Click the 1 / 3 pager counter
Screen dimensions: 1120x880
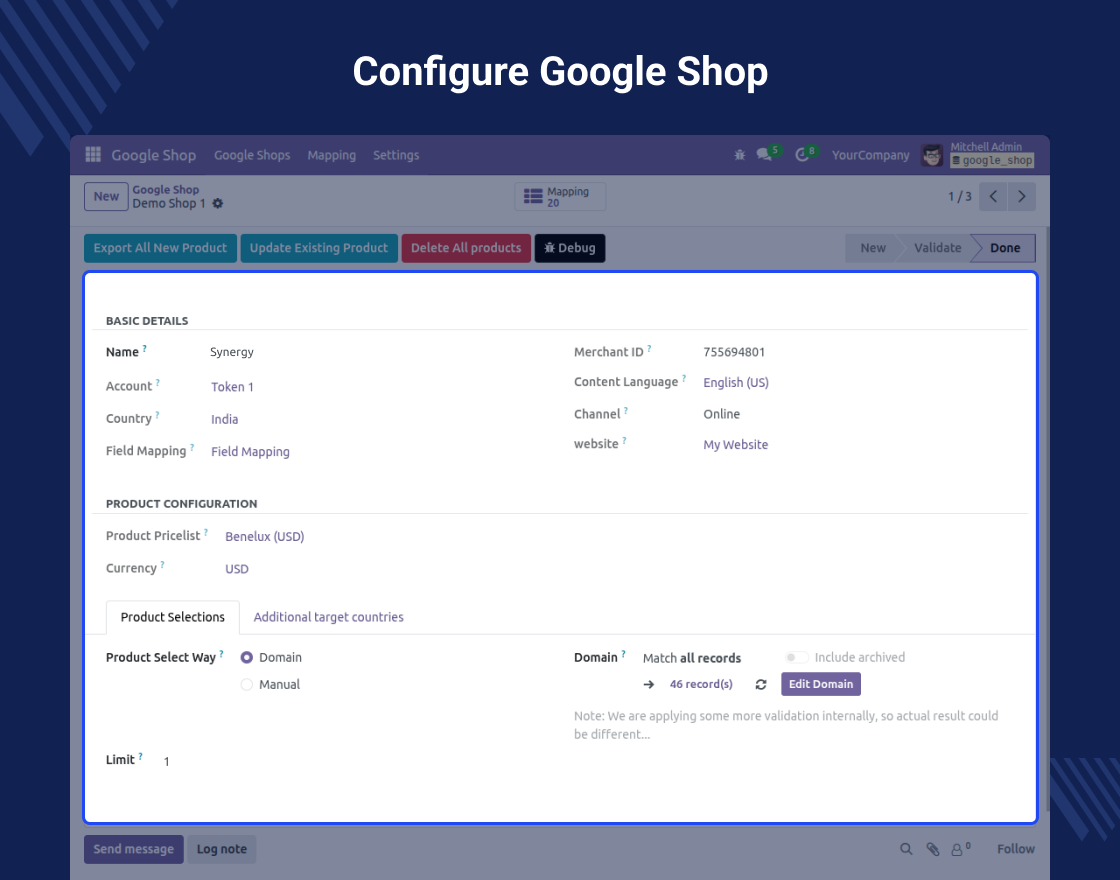[959, 196]
